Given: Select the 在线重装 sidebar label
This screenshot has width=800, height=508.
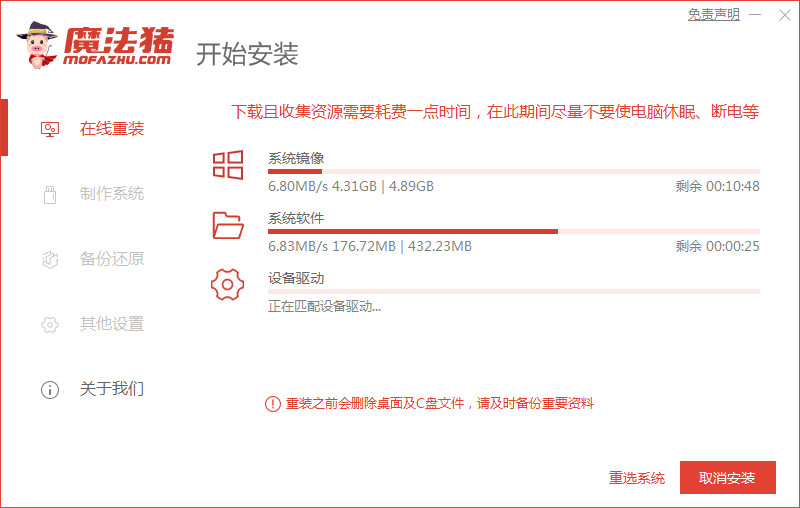Looking at the screenshot, I should [x=112, y=129].
